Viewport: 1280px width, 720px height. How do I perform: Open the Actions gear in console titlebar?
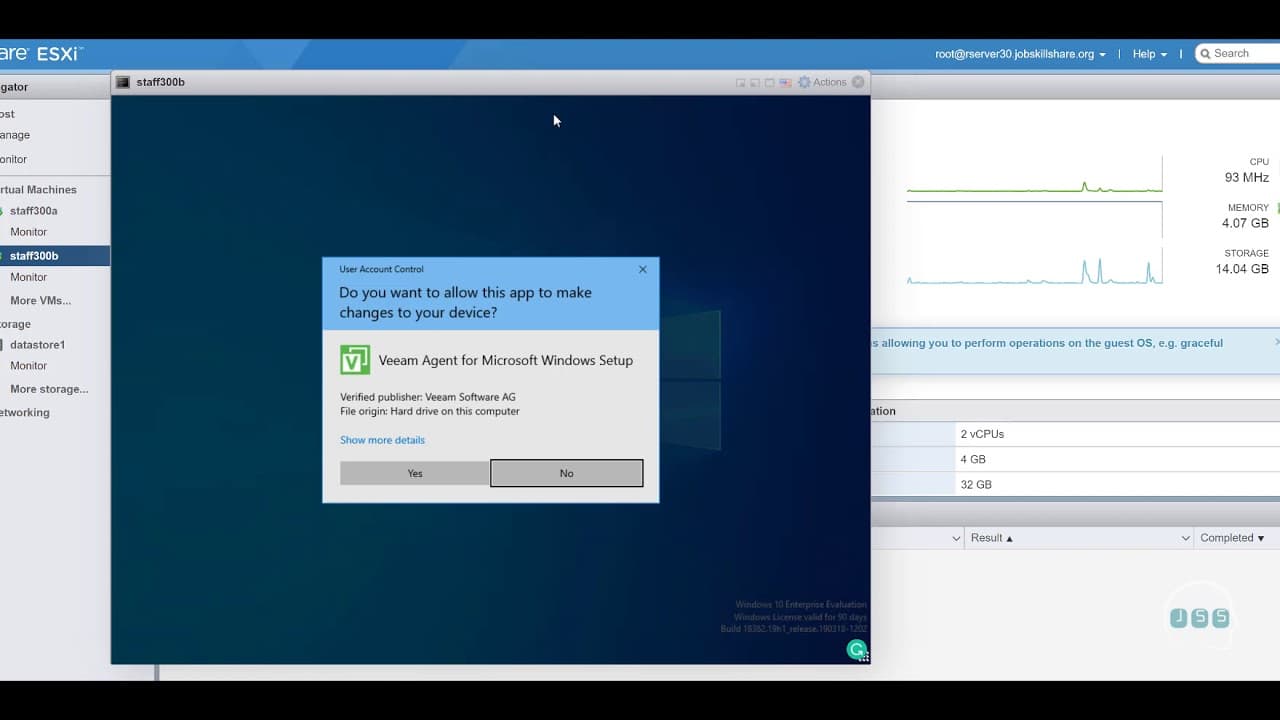[x=804, y=82]
